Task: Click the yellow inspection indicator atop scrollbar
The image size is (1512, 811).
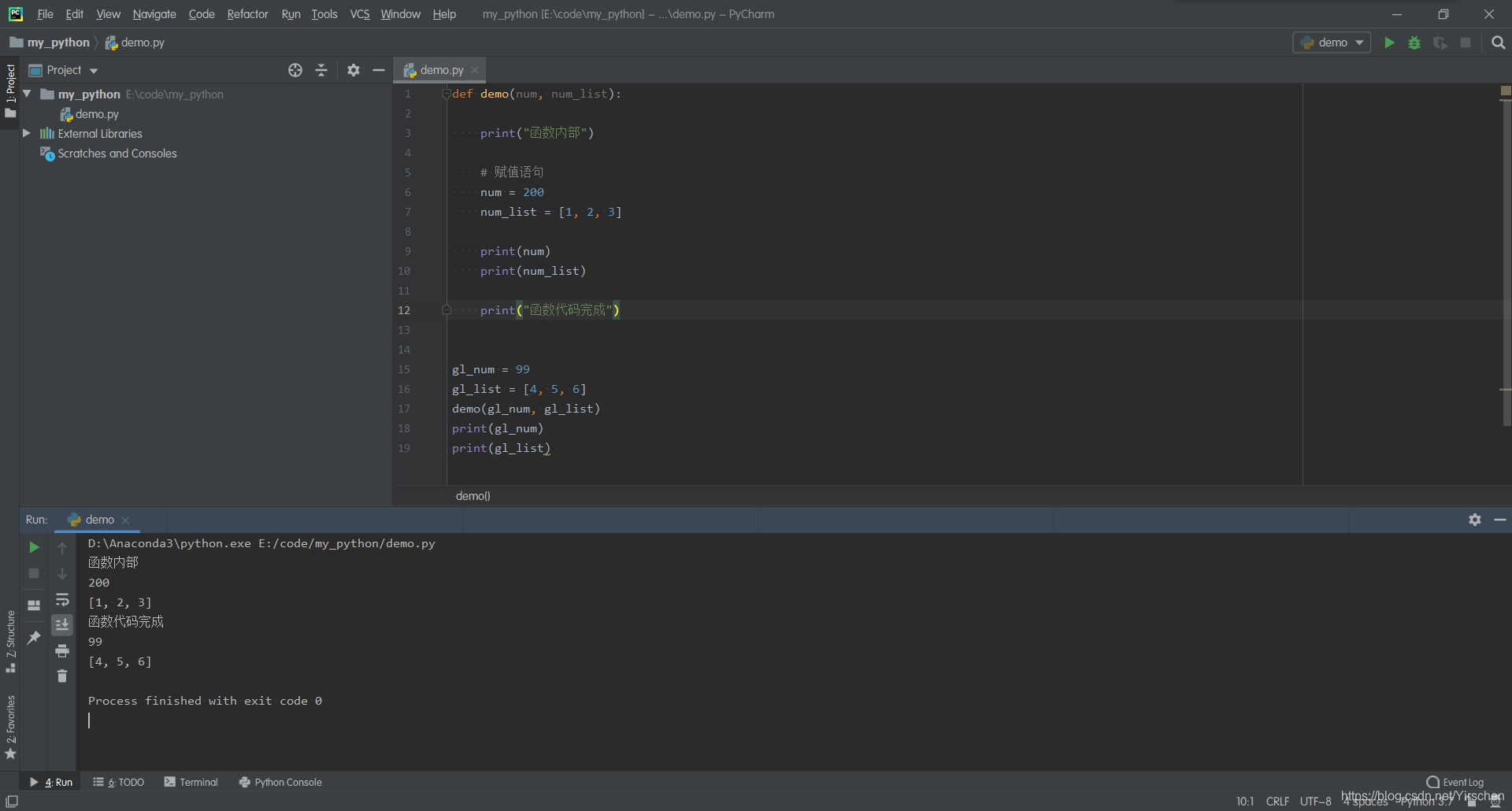Action: [1506, 91]
